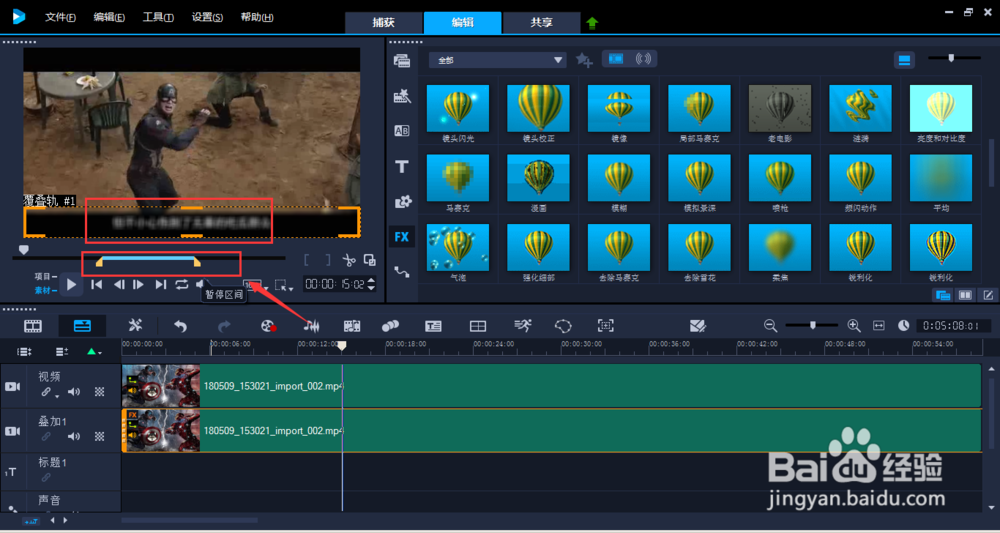Open the 工具 menu
This screenshot has height=533, width=1000.
pyautogui.click(x=158, y=17)
